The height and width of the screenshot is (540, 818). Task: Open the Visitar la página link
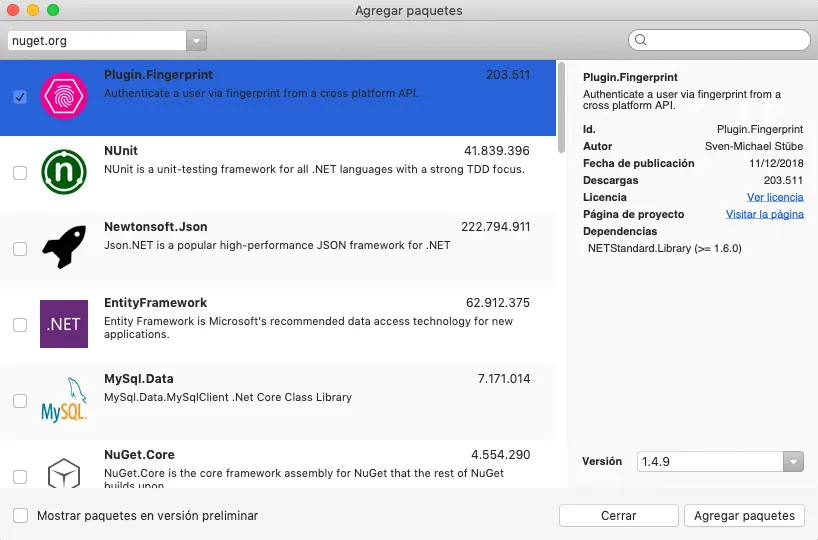(x=764, y=214)
